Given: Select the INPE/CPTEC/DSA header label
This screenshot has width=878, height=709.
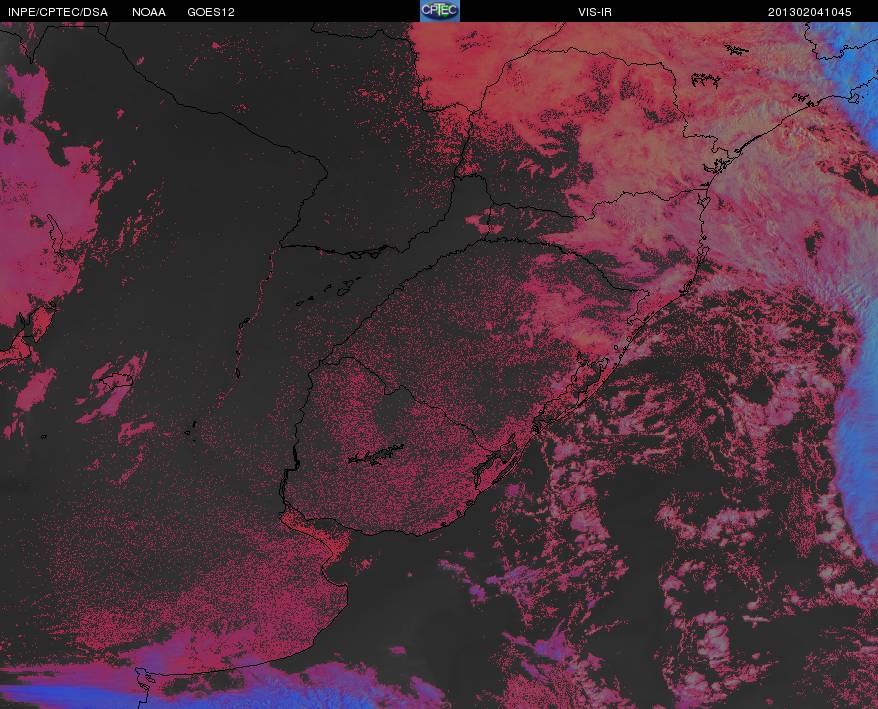Looking at the screenshot, I should pos(58,12).
